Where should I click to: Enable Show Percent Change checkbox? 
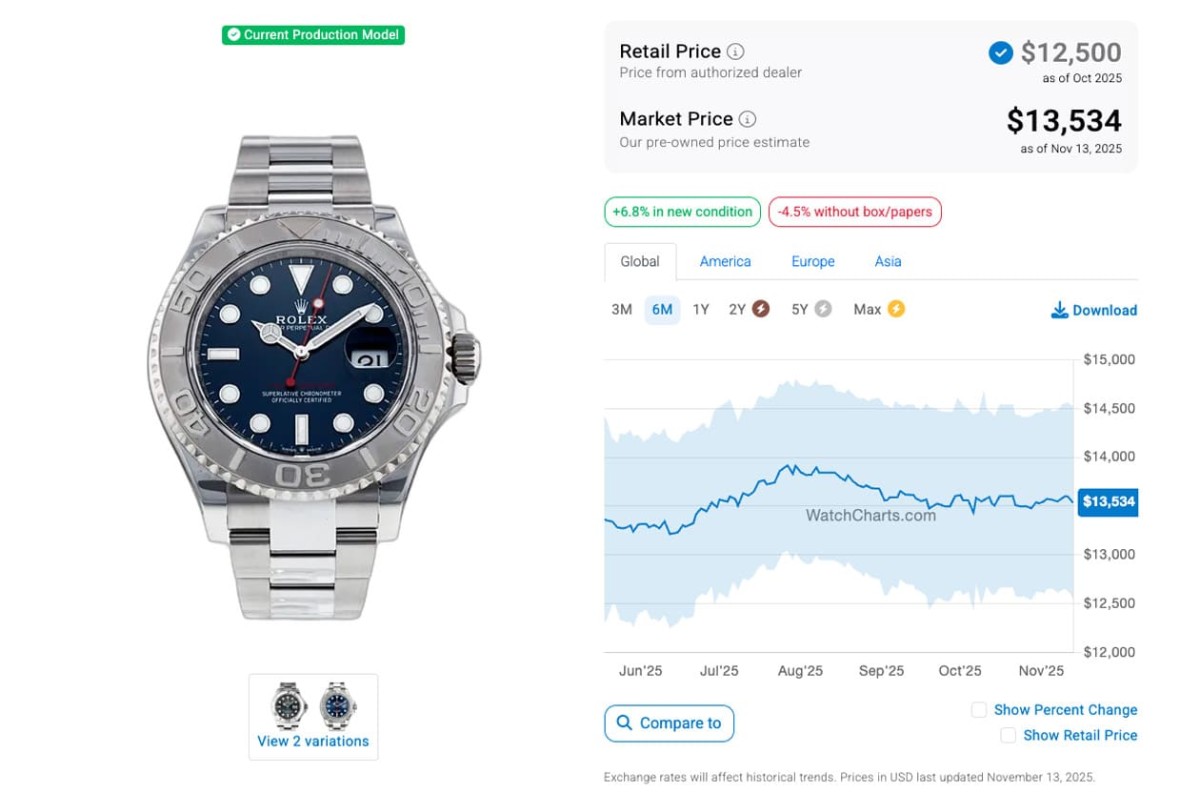(x=979, y=710)
